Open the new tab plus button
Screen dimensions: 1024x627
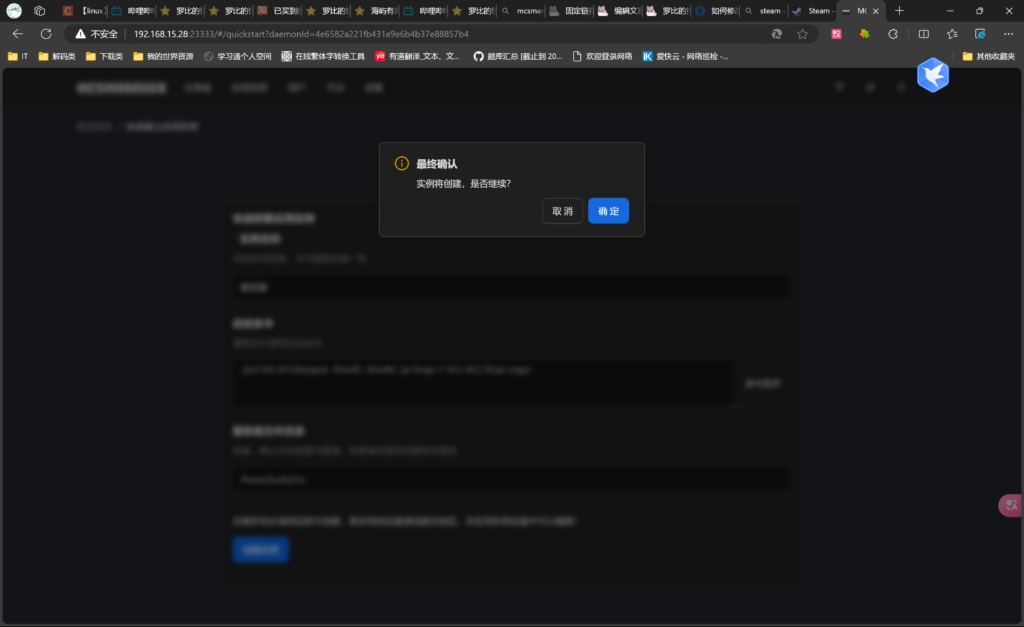[899, 10]
